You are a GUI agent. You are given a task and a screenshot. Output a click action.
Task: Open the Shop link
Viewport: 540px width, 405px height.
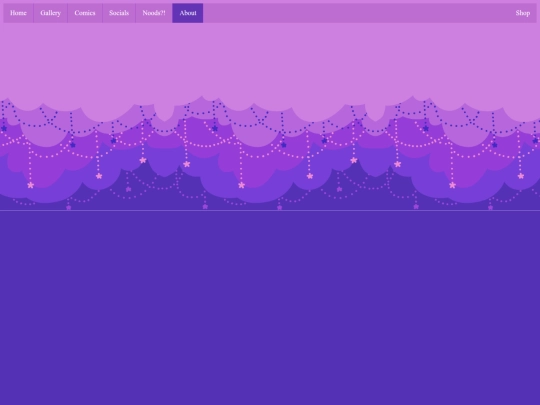pyautogui.click(x=522, y=13)
